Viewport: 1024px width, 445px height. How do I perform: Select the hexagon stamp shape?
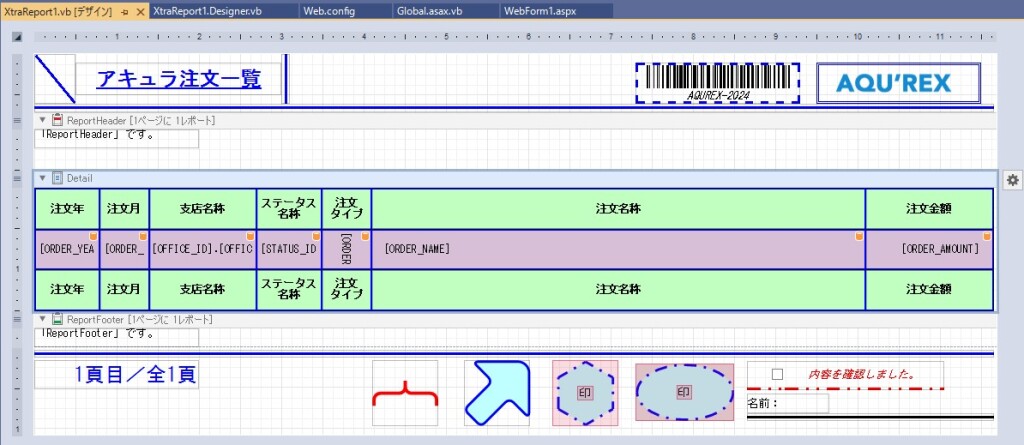(585, 393)
